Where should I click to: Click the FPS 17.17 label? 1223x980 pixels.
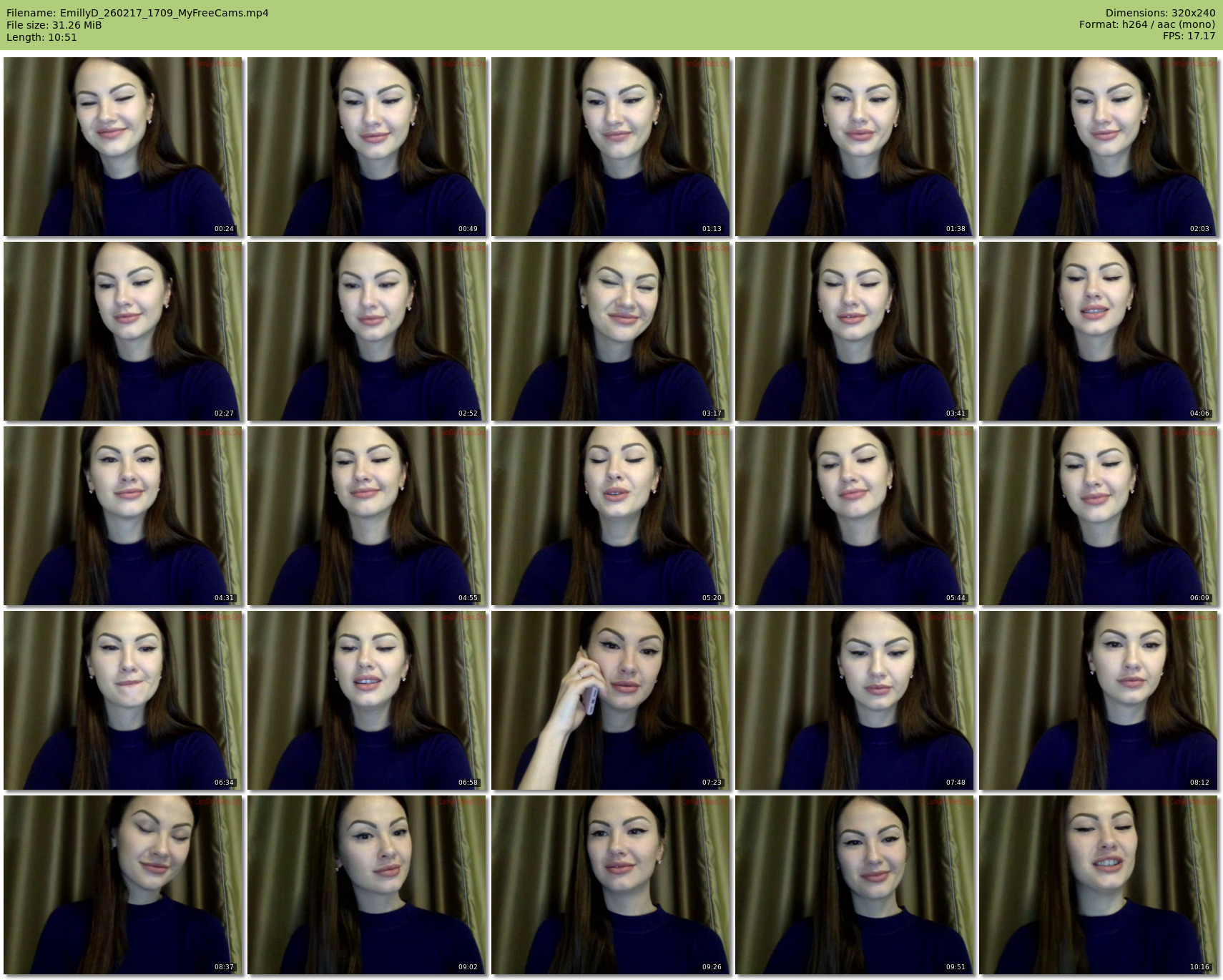[1189, 36]
